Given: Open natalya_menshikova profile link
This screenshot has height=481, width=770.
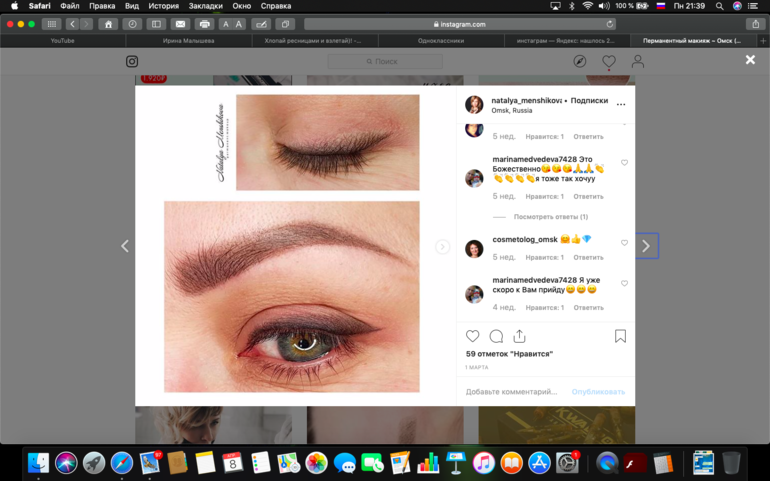Looking at the screenshot, I should click(526, 100).
